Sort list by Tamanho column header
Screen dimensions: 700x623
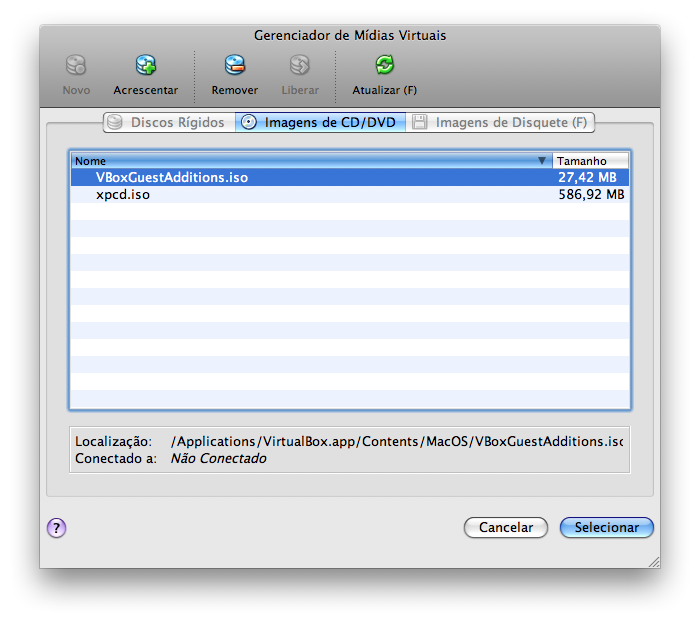click(x=591, y=161)
